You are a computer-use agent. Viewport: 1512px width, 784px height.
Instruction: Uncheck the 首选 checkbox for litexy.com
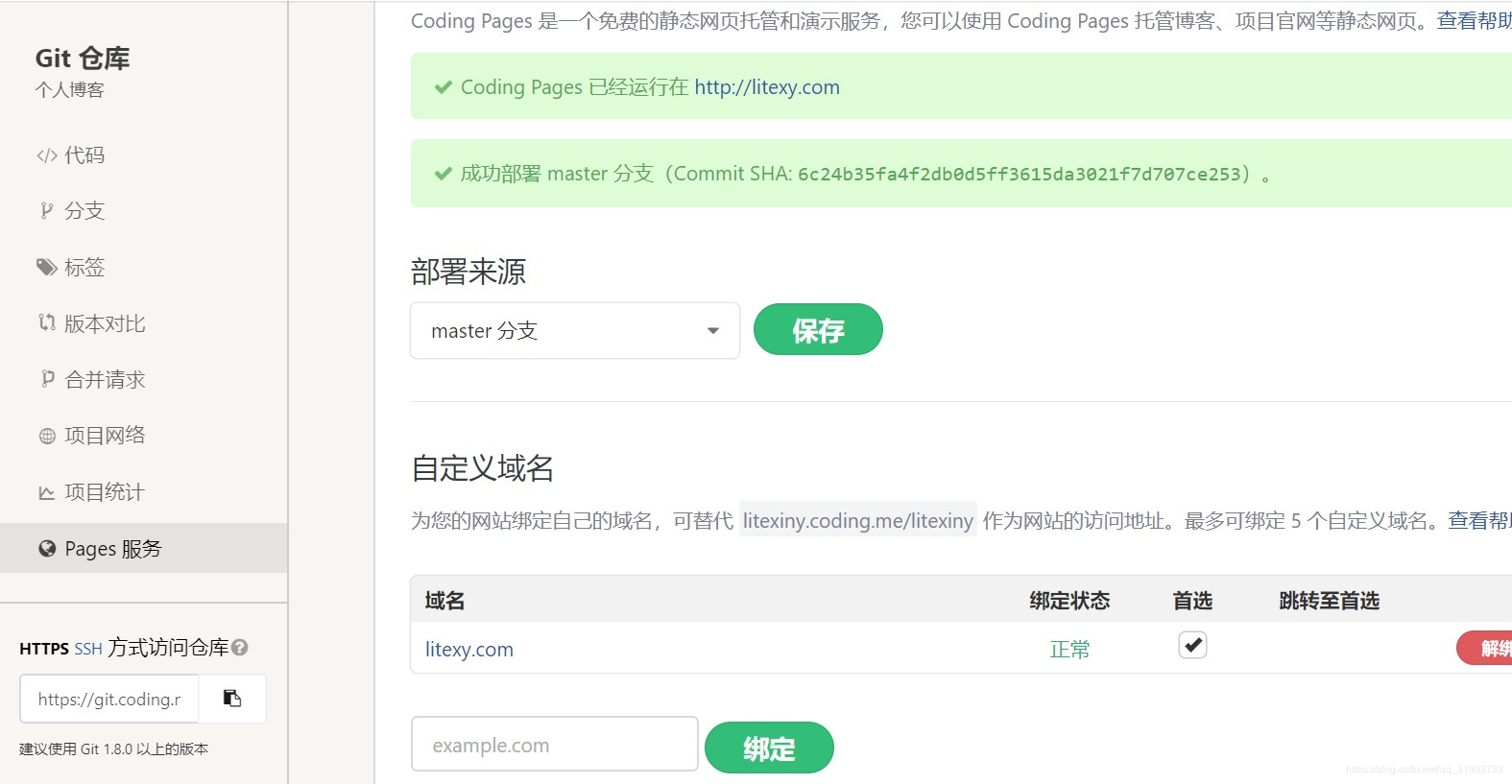click(x=1192, y=645)
